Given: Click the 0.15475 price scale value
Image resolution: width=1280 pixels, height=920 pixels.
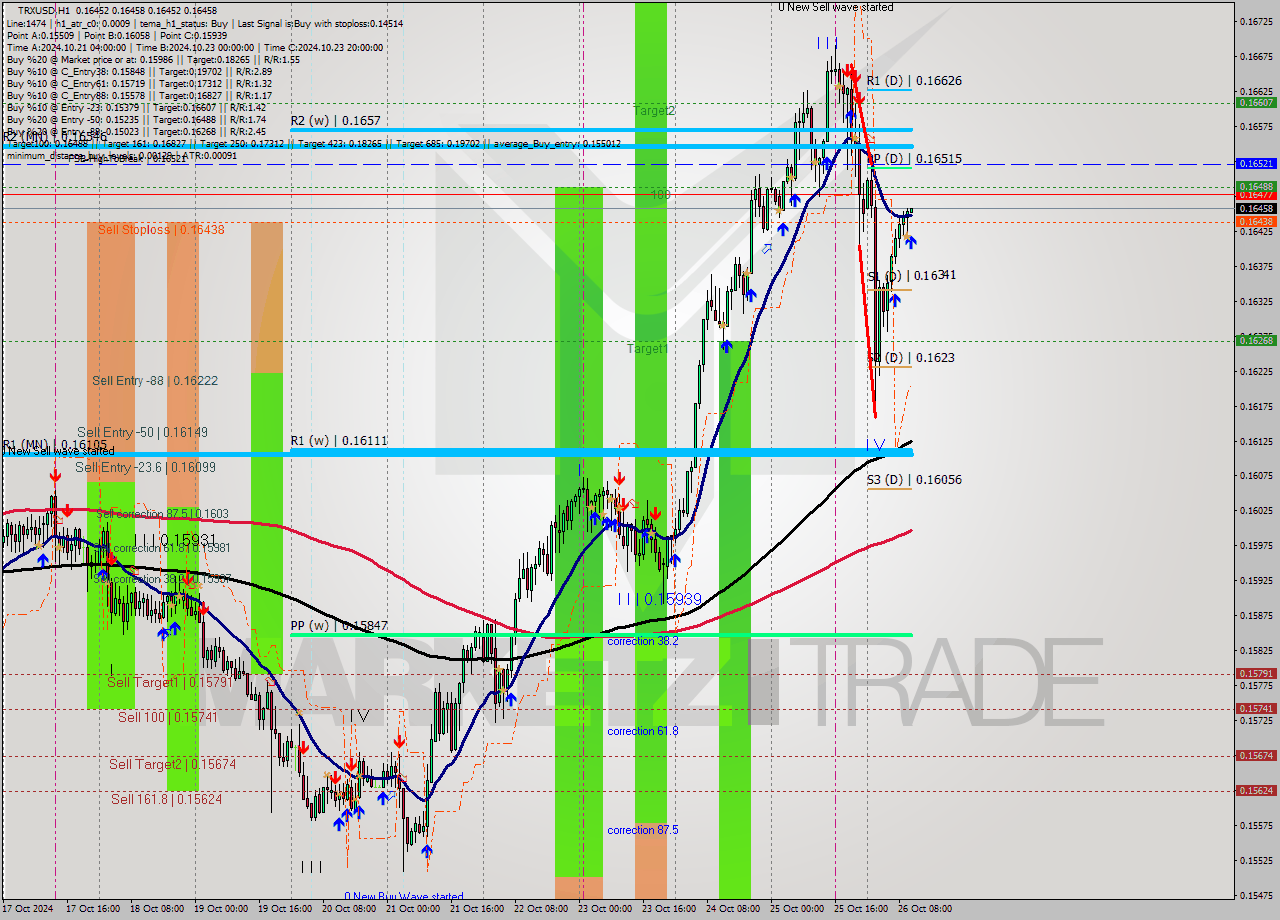Looking at the screenshot, I should (x=1256, y=895).
